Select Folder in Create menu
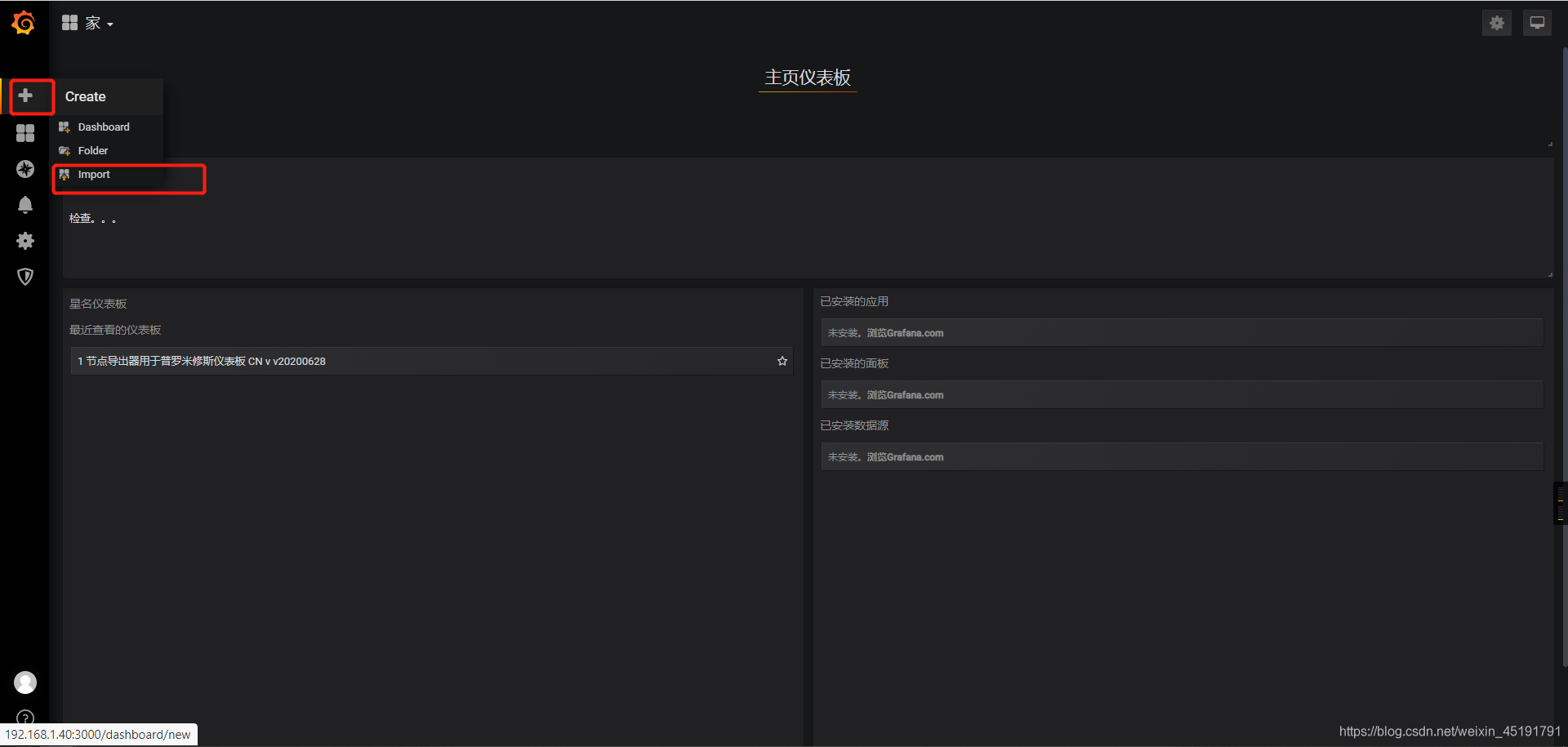1568x747 pixels. [93, 151]
